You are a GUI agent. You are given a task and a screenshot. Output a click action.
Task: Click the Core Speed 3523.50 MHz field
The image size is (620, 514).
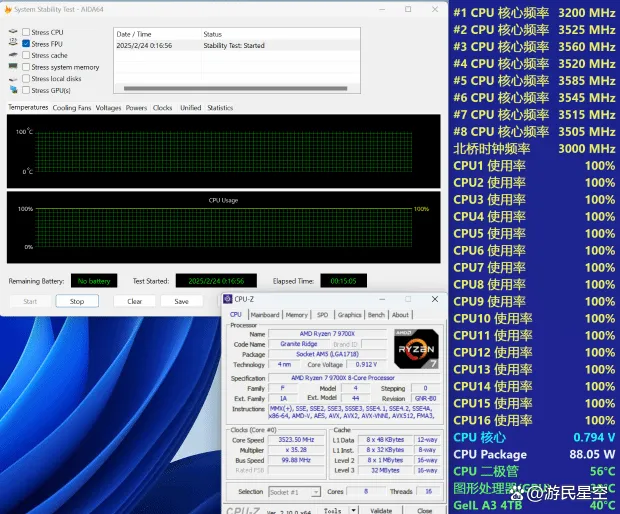click(x=296, y=440)
